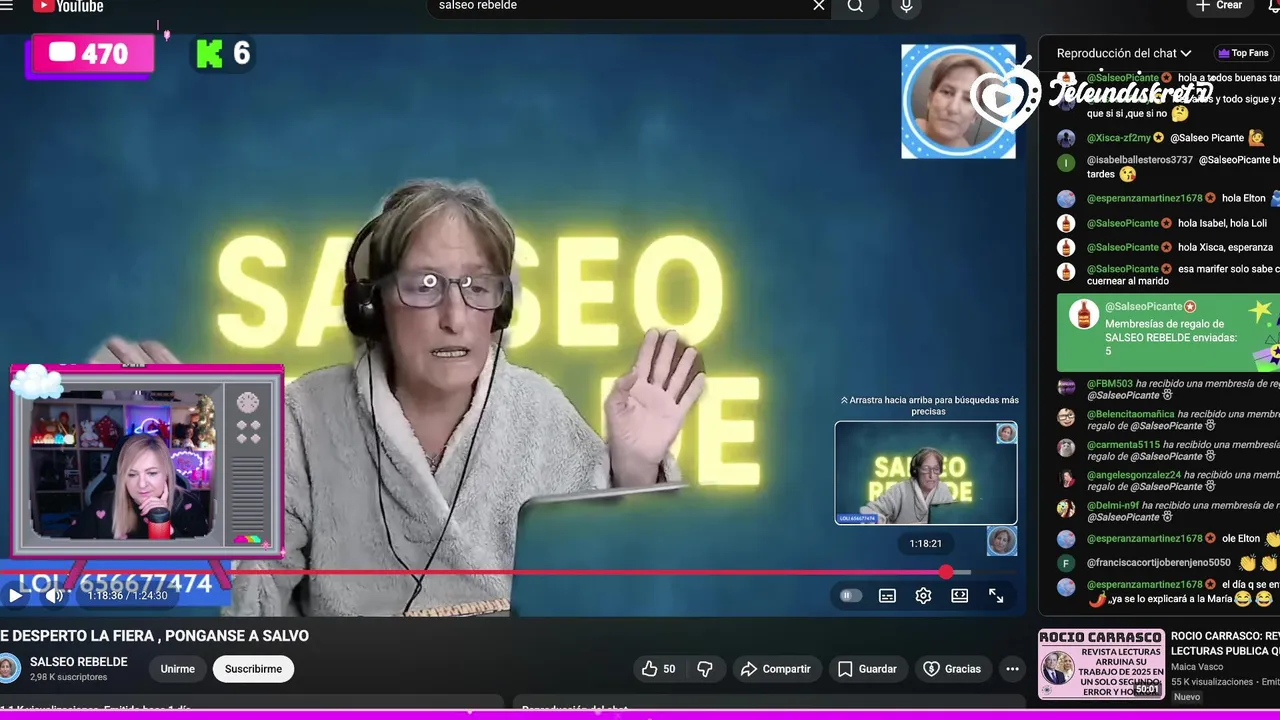This screenshot has width=1280, height=720.
Task: Click @franciscacortijoberenjeno5050 chat username
Action: click(1159, 563)
